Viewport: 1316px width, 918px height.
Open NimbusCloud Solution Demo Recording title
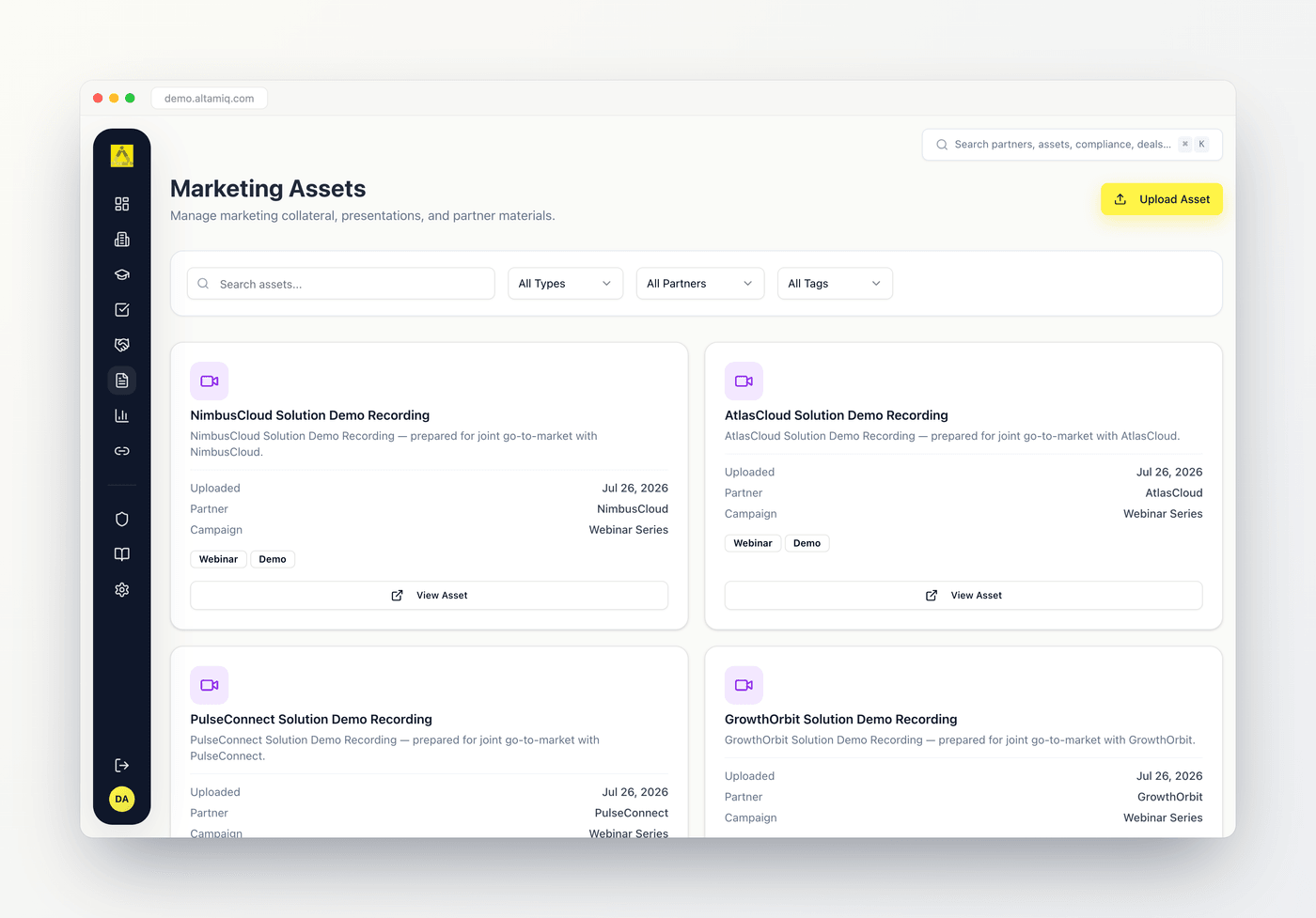(x=310, y=415)
